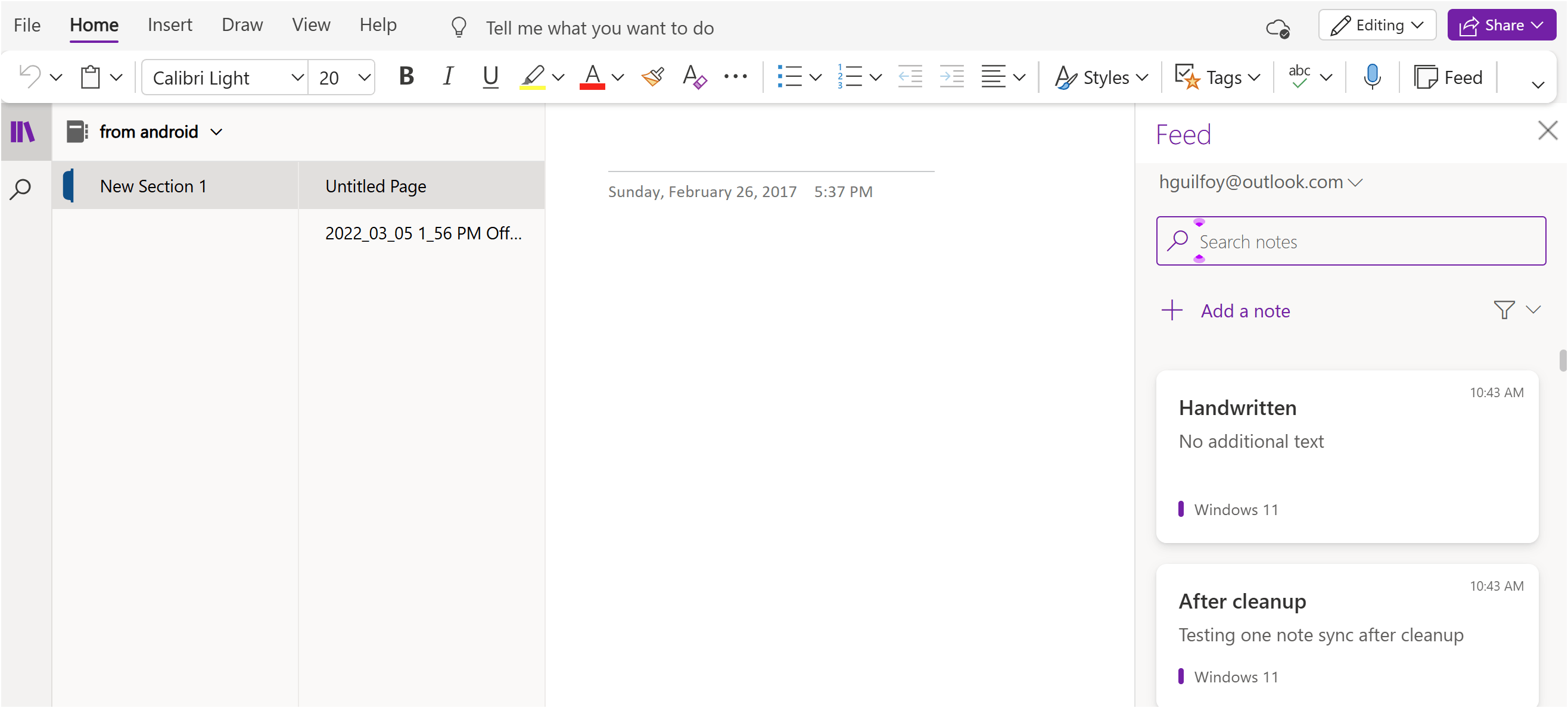Apply bold formatting
The image size is (1568, 708).
click(406, 77)
